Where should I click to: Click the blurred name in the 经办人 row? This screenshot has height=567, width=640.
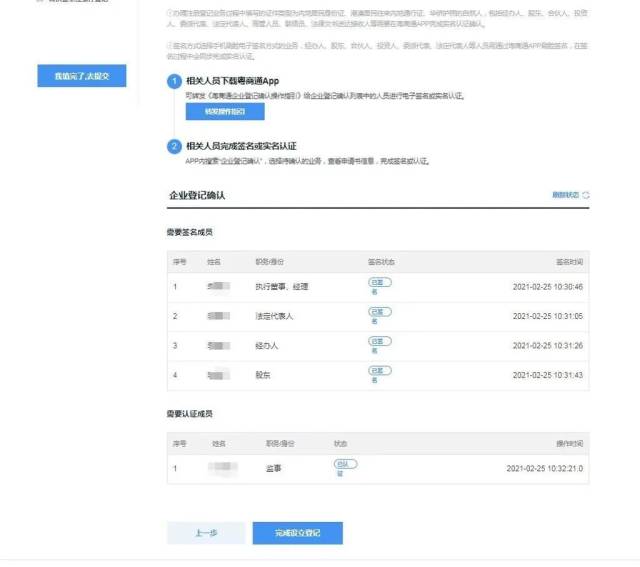point(219,346)
